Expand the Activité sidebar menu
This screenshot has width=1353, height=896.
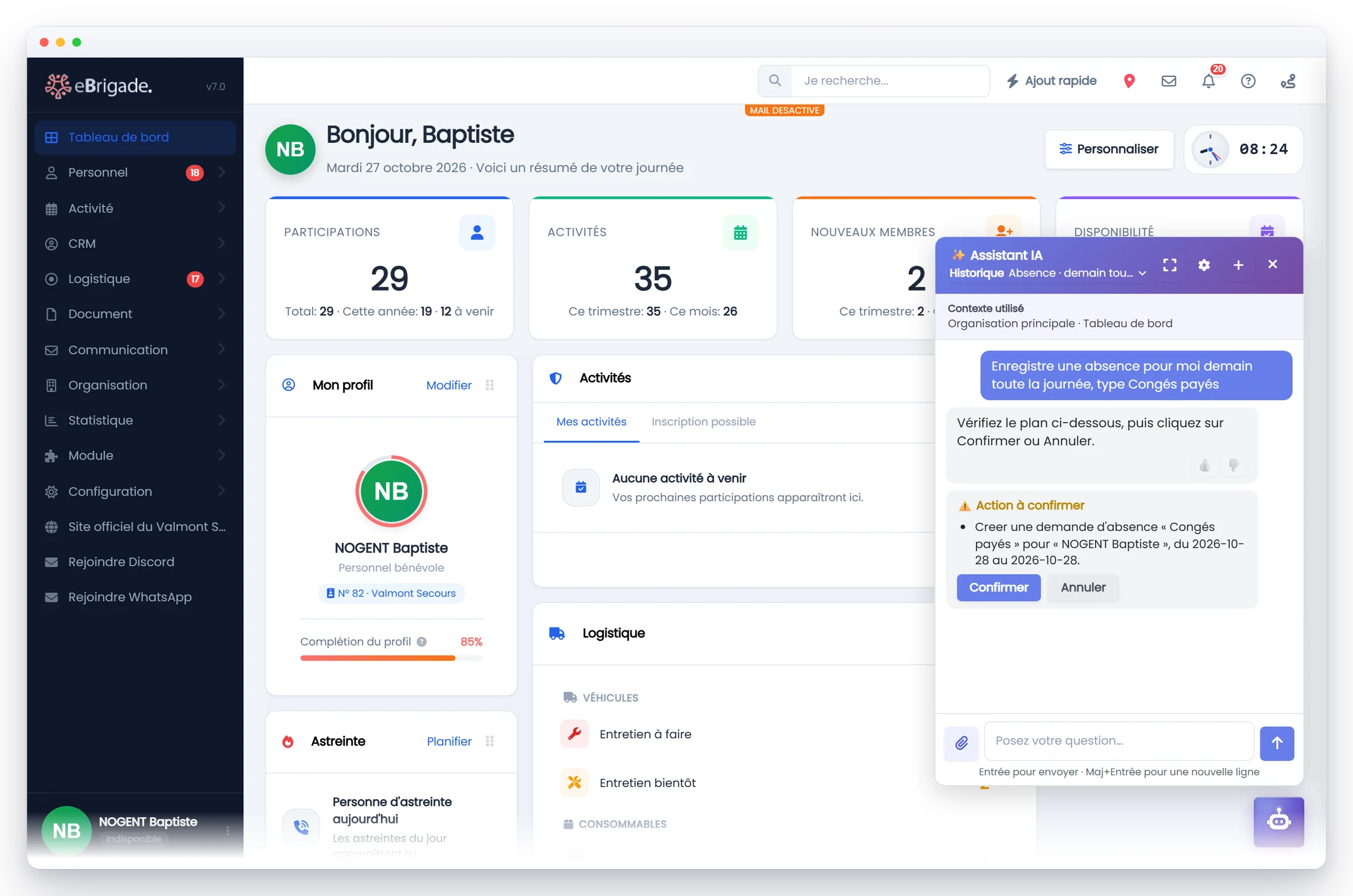click(x=135, y=208)
